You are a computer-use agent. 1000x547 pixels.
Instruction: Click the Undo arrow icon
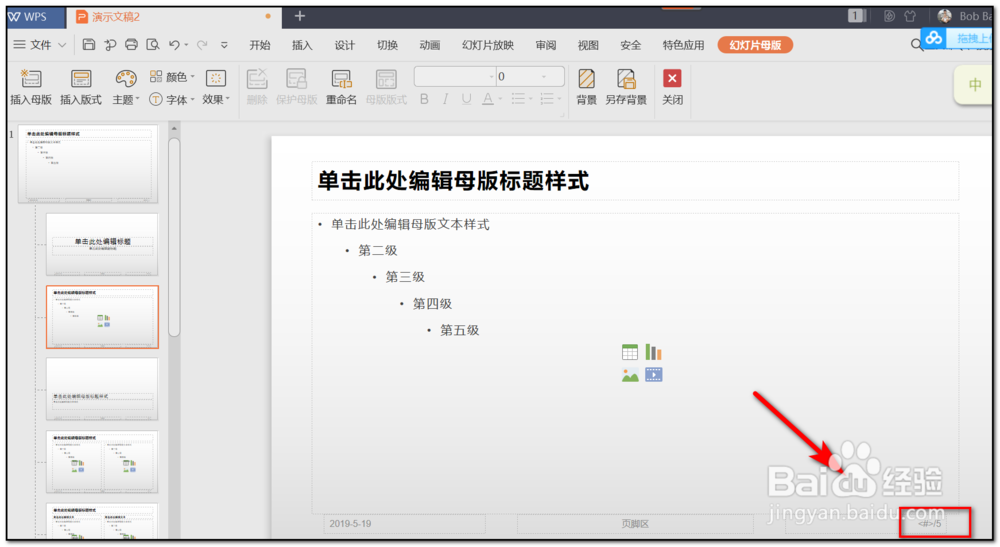click(x=174, y=45)
